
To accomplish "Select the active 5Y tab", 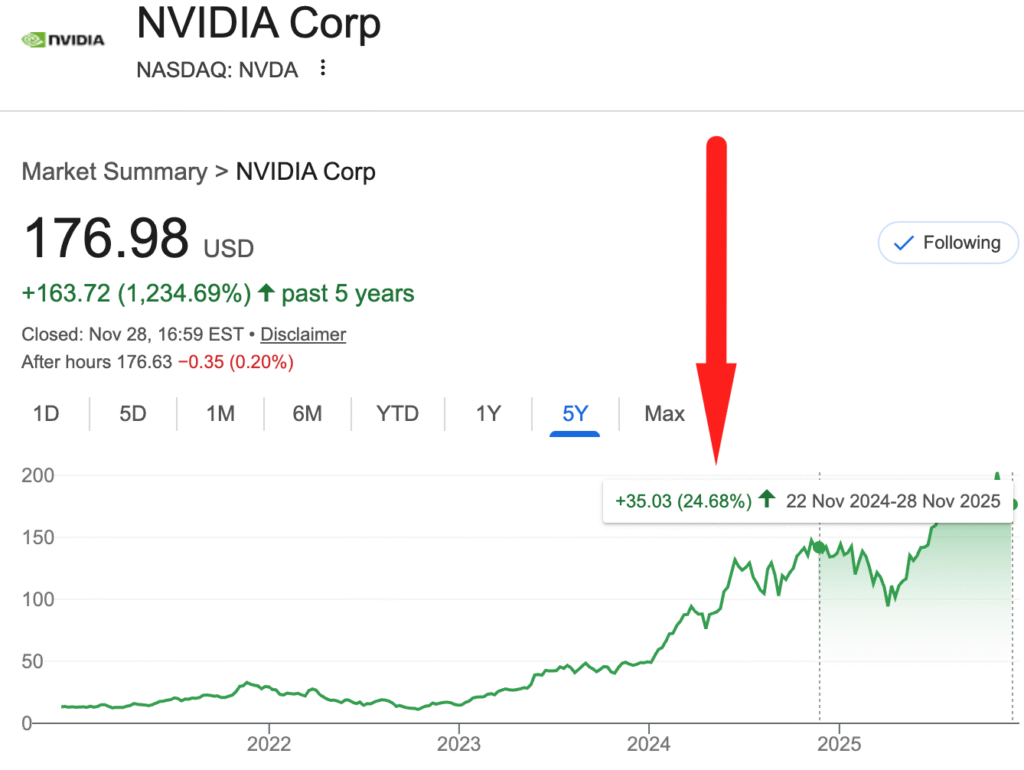I will [575, 413].
